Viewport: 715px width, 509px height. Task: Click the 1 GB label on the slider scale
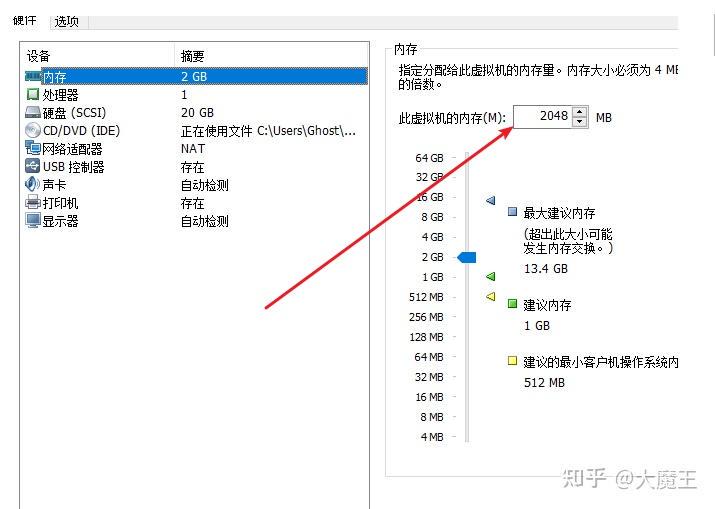[x=432, y=277]
